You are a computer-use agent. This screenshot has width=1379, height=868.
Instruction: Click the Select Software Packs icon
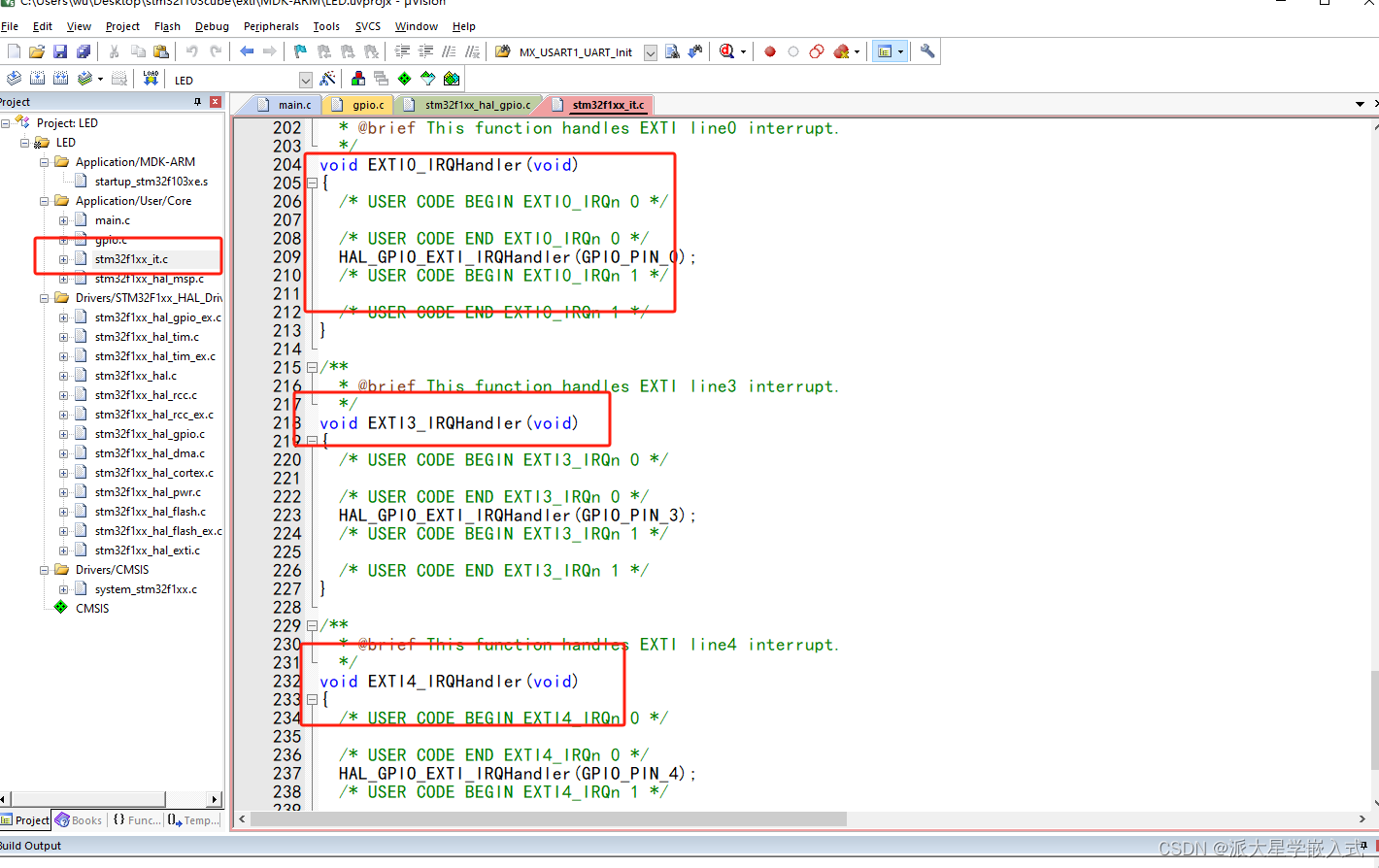428,79
